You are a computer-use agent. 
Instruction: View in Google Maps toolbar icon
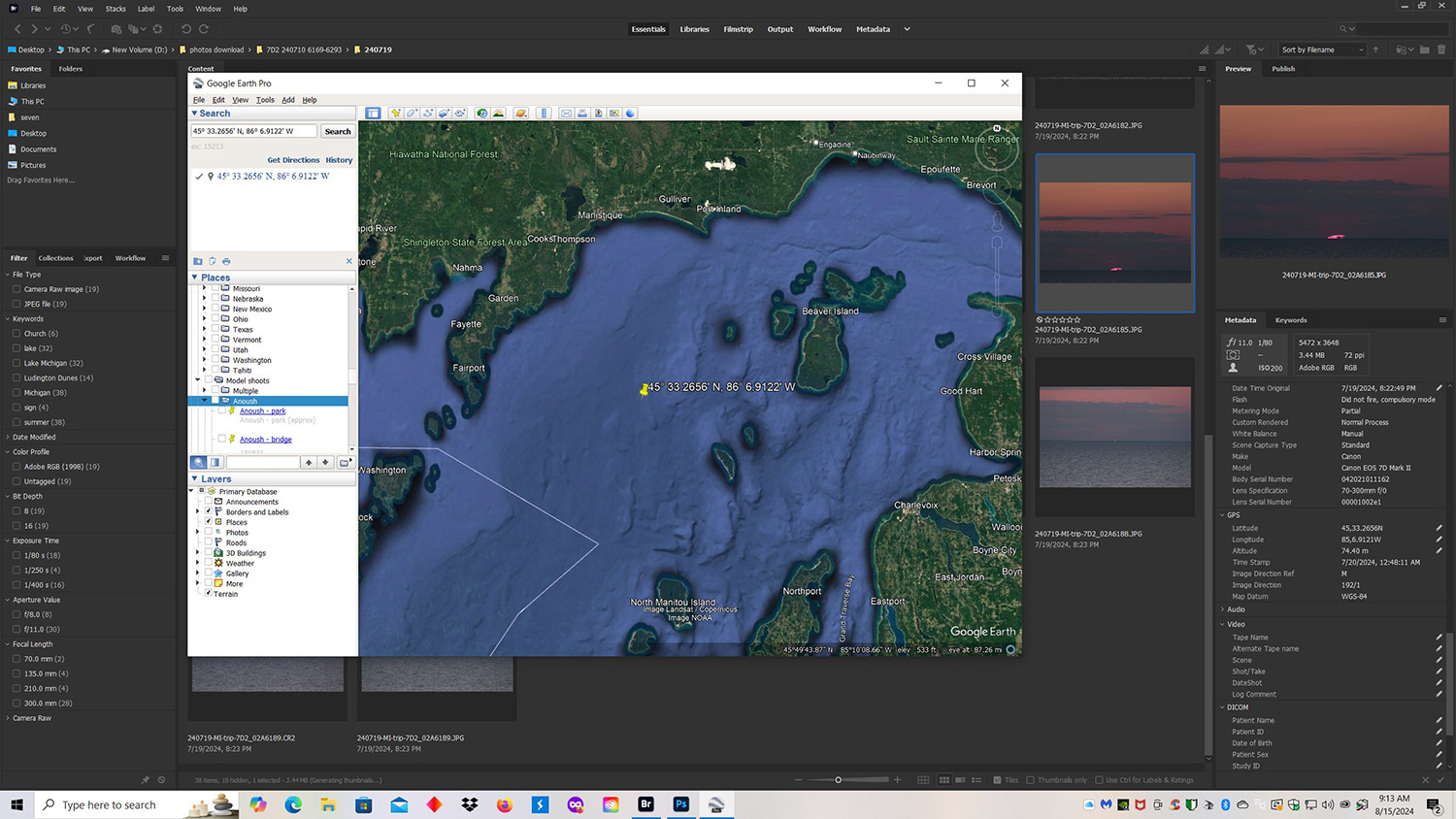point(614,114)
